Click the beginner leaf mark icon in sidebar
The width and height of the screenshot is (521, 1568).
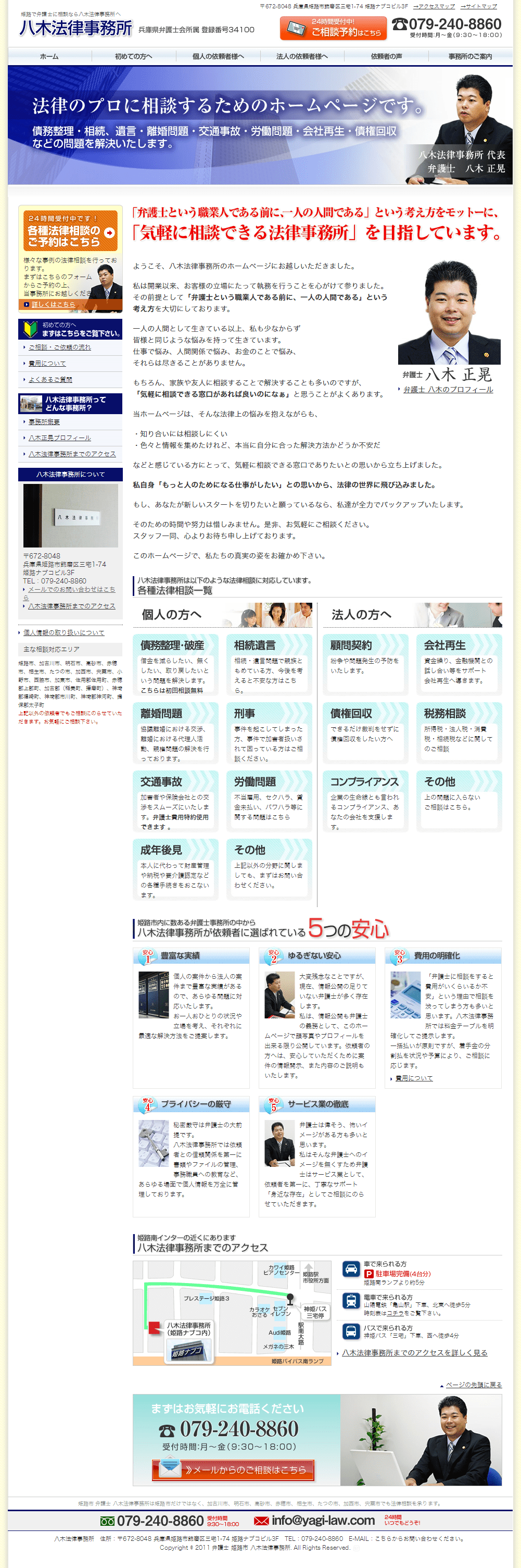[x=30, y=329]
